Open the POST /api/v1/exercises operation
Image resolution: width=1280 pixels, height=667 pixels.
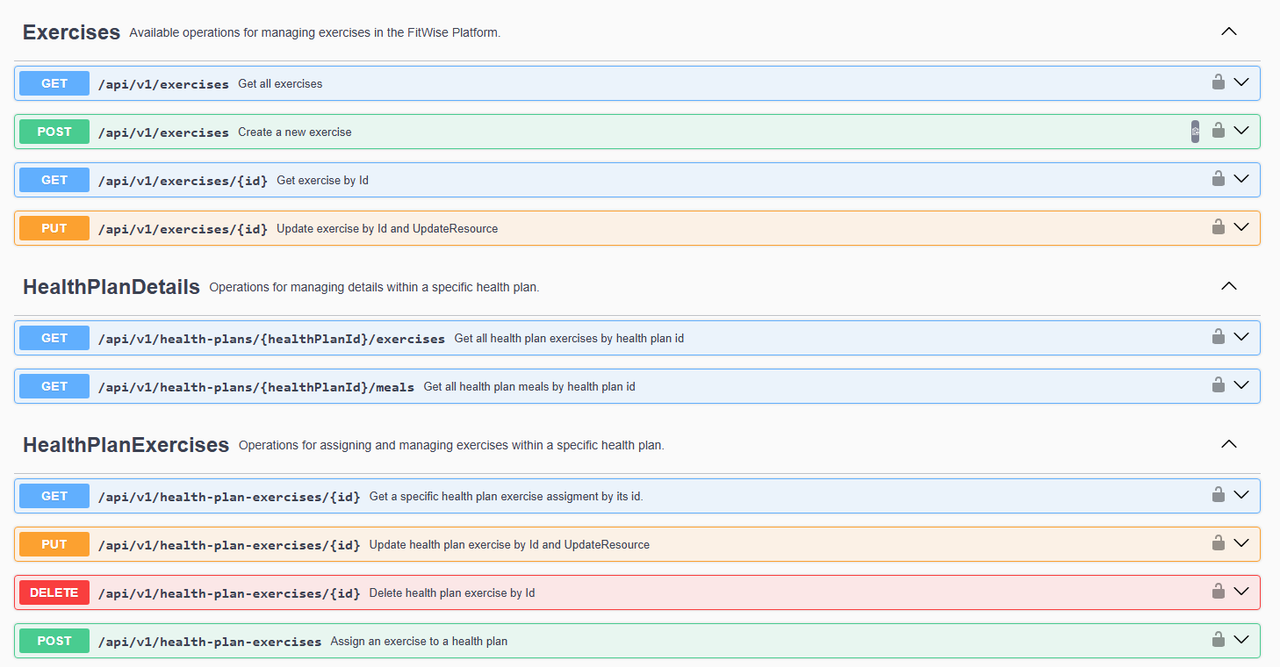pyautogui.click(x=637, y=131)
